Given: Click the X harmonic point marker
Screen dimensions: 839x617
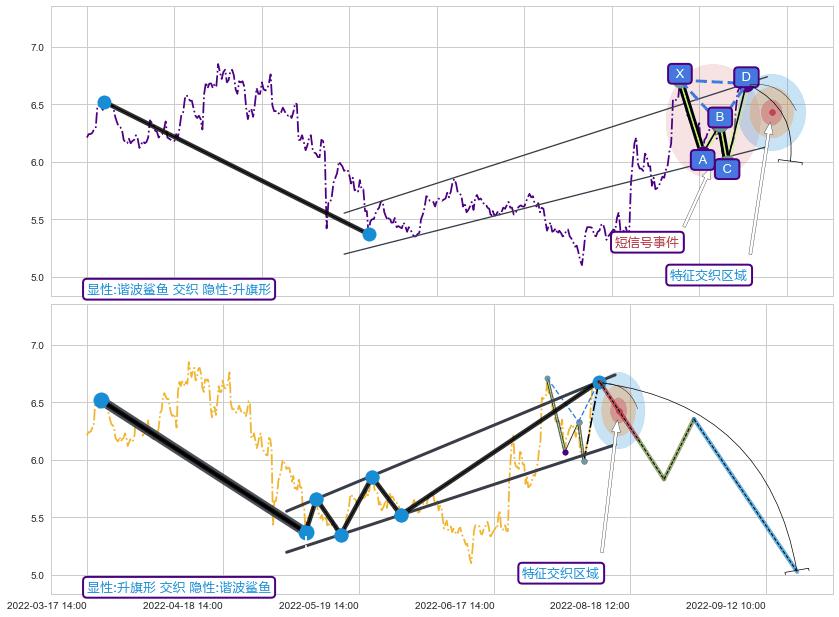Looking at the screenshot, I should [x=679, y=74].
